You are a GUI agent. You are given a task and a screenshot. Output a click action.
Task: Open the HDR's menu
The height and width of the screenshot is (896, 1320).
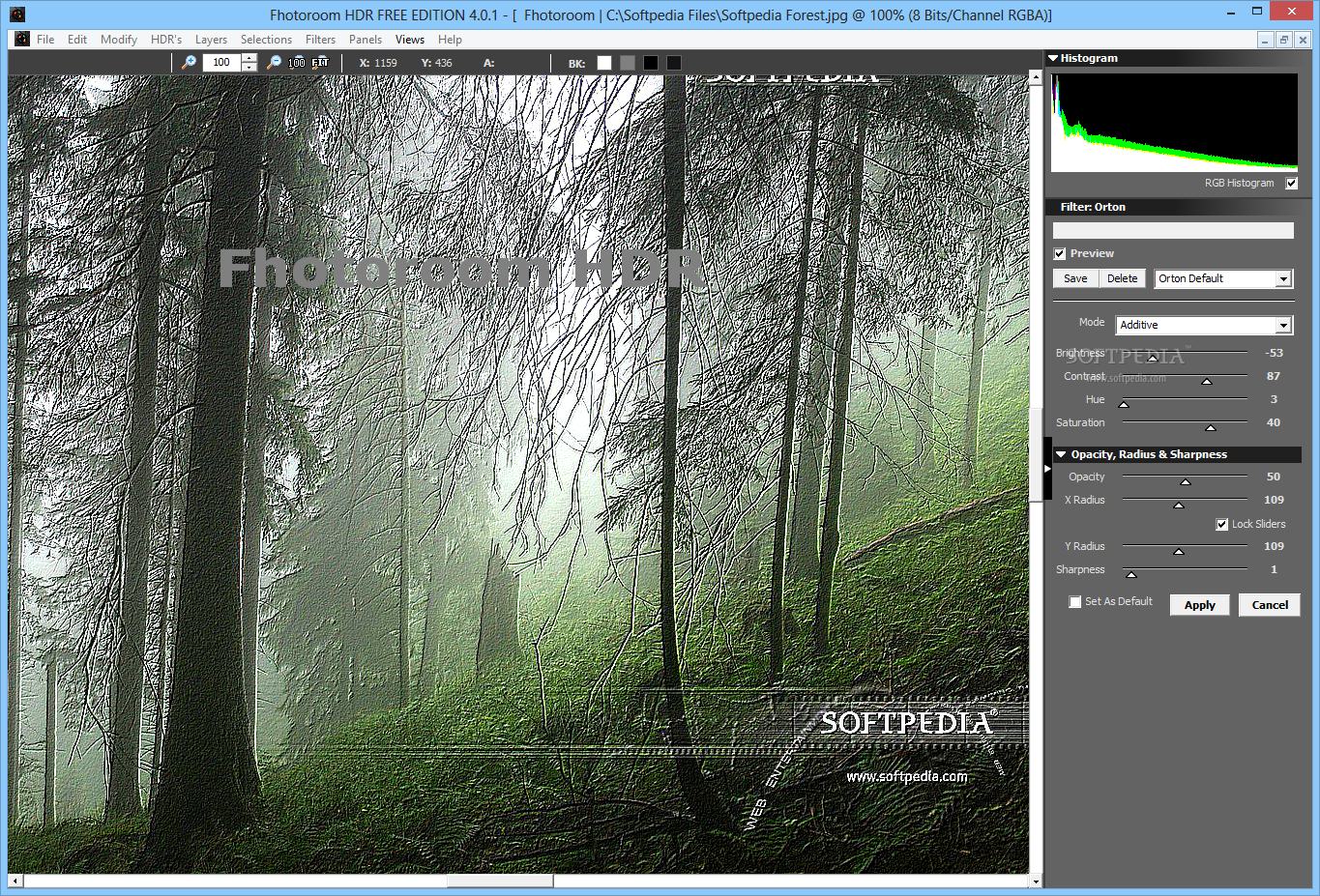166,40
